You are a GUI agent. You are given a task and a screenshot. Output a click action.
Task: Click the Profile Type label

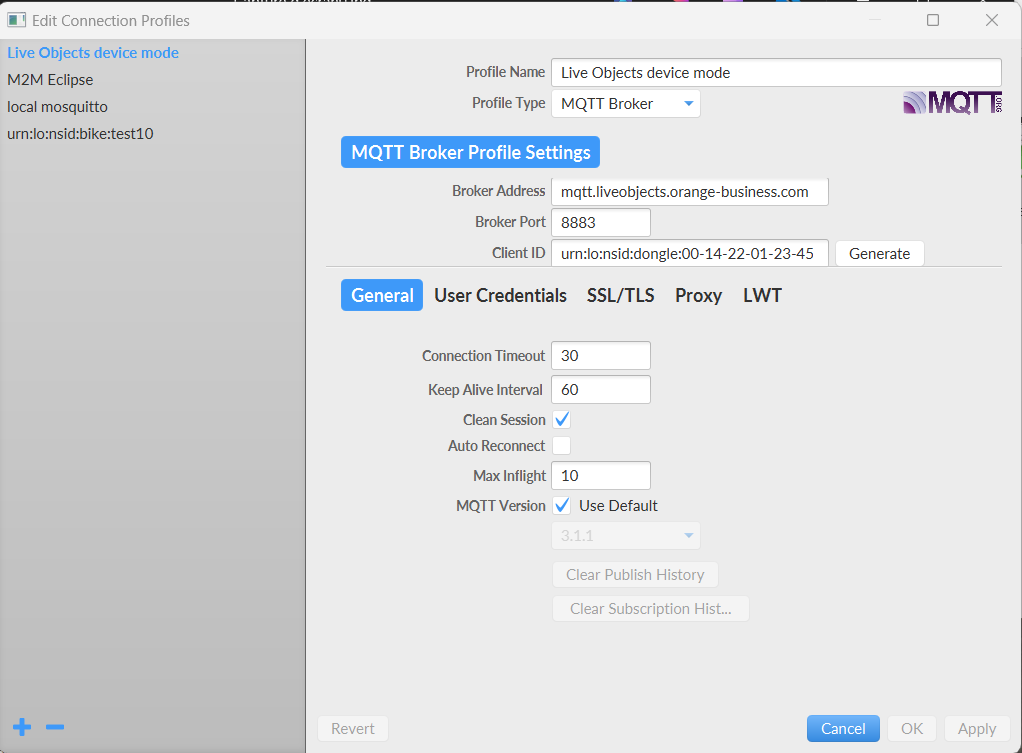pos(508,103)
